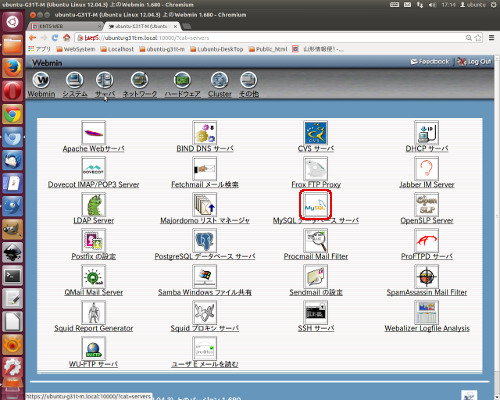Open the Dovecot IMAP/POP3 Server icon
500x400 pixels.
pyautogui.click(x=93, y=168)
